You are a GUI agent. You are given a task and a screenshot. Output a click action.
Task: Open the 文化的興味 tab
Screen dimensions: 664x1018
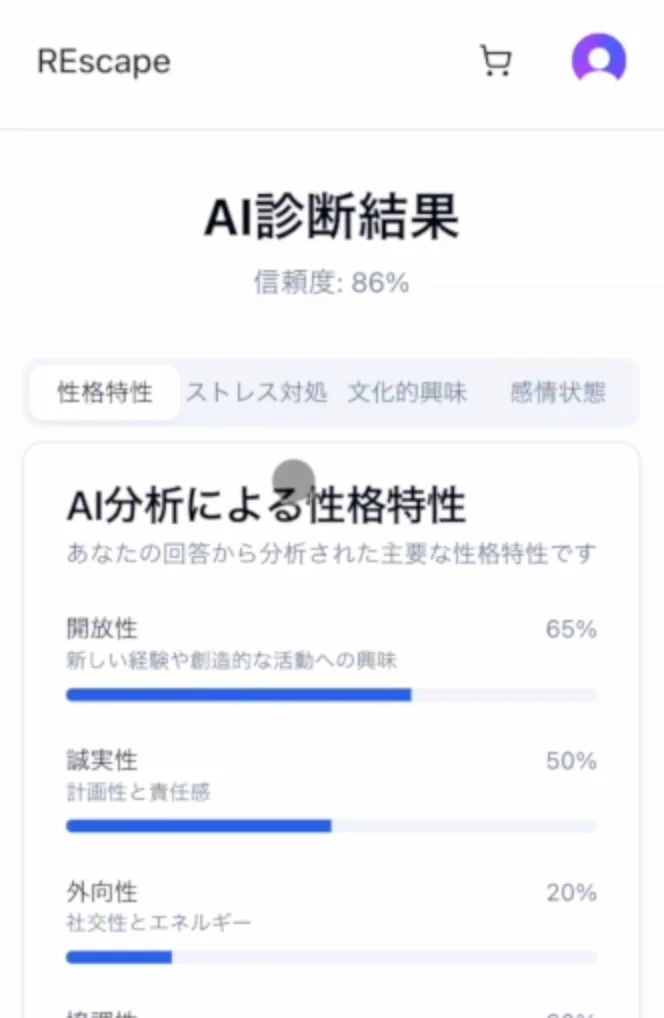[407, 392]
